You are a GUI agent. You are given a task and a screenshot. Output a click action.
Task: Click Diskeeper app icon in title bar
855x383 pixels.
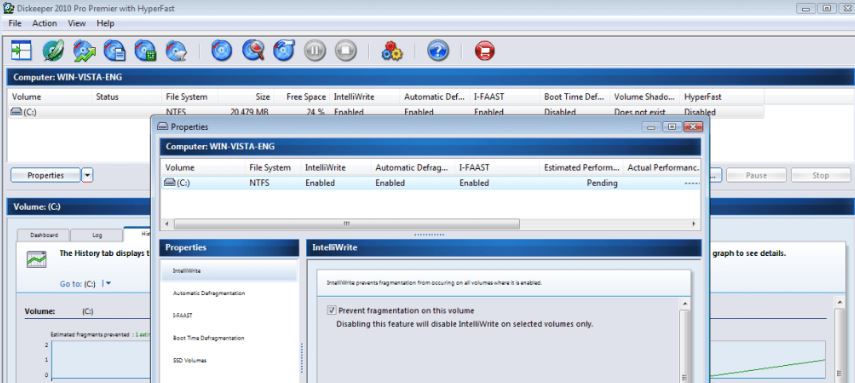pyautogui.click(x=9, y=9)
